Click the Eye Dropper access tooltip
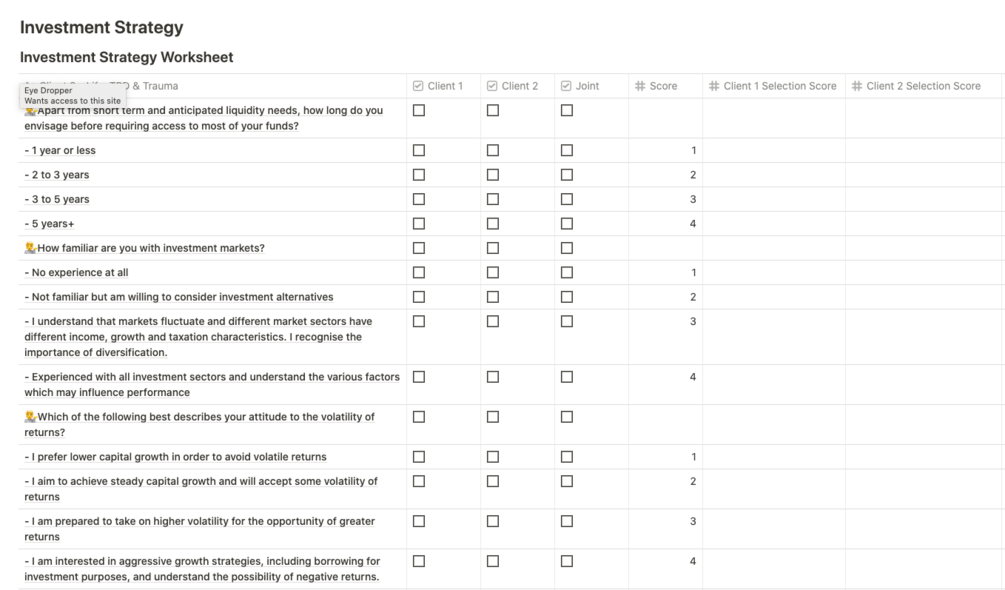This screenshot has width=1005, height=590. 72,95
